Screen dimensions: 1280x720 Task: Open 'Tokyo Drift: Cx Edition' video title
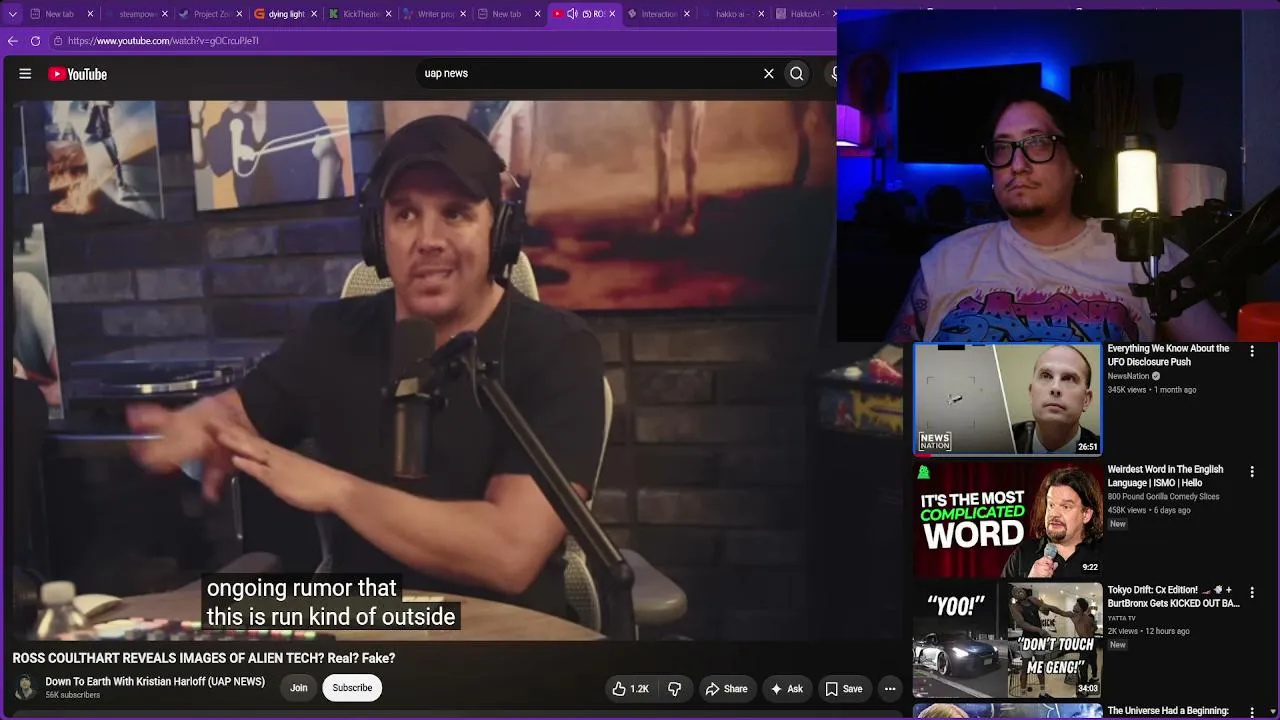[x=1173, y=597]
